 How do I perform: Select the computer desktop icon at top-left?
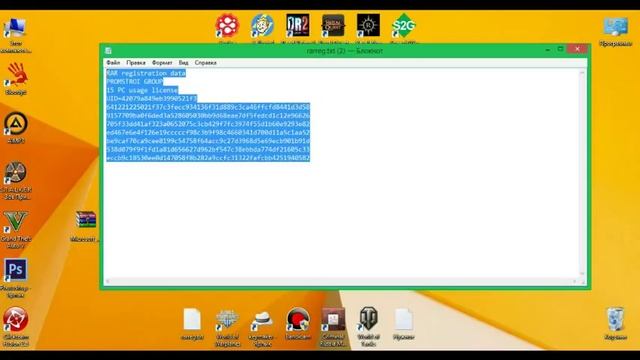[x=16, y=29]
